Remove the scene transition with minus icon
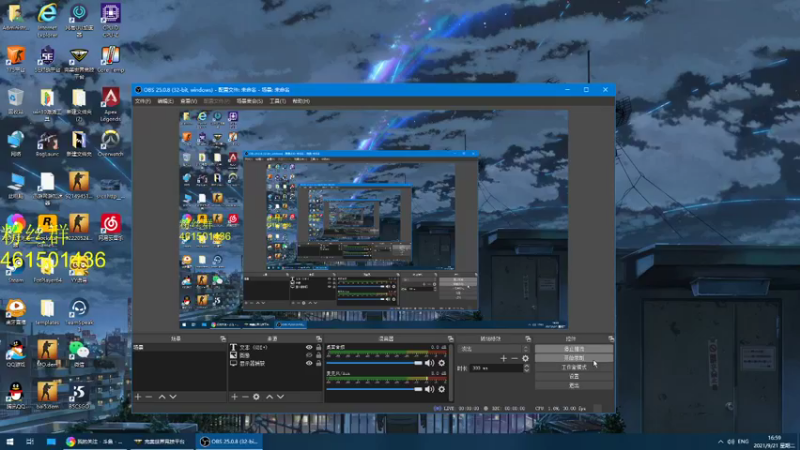This screenshot has width=800, height=450. click(x=514, y=358)
